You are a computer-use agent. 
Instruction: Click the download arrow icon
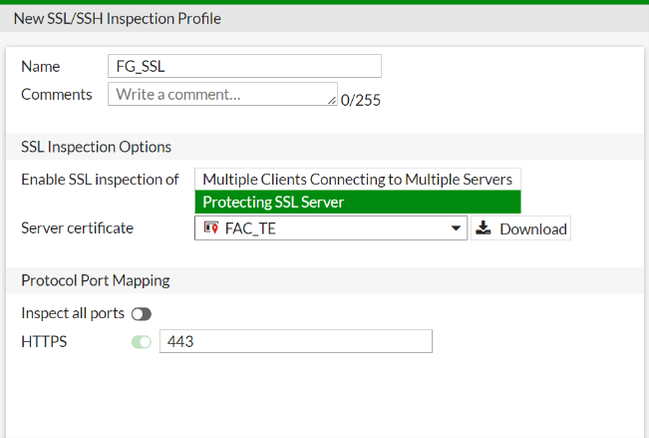[x=484, y=228]
